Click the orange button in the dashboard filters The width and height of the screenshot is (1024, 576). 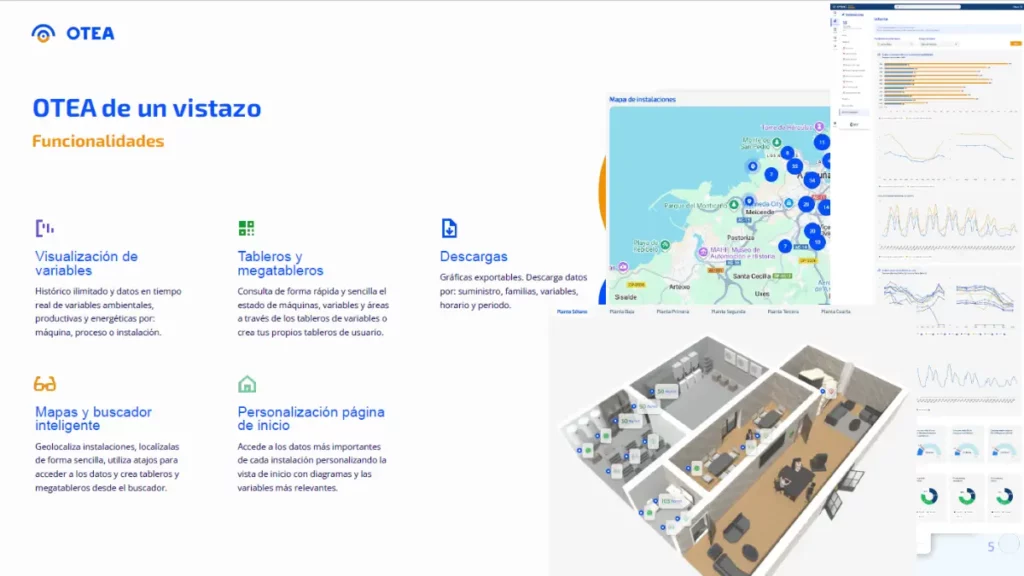1016,43
